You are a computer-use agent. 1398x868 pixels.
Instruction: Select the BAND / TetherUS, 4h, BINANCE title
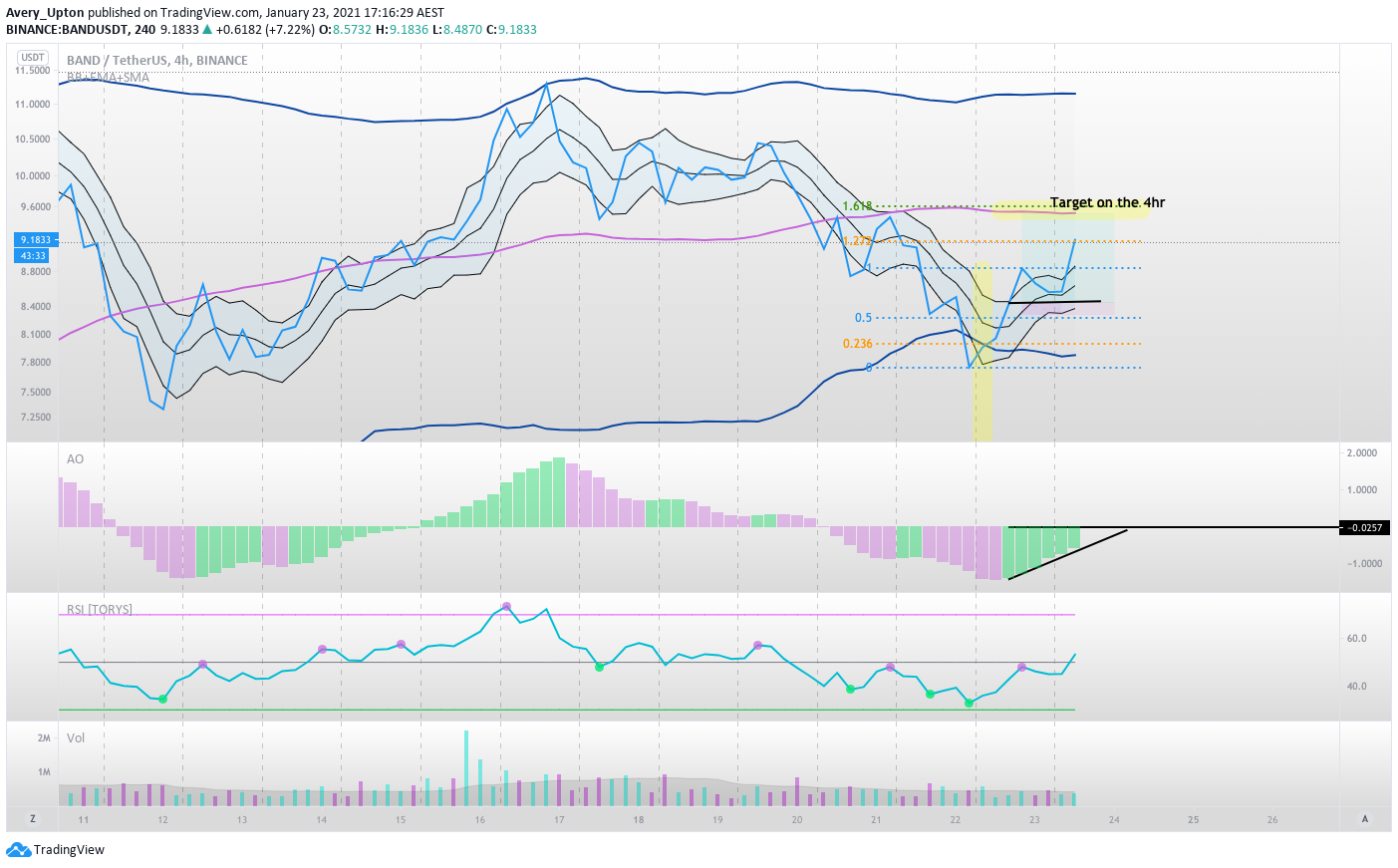point(157,60)
